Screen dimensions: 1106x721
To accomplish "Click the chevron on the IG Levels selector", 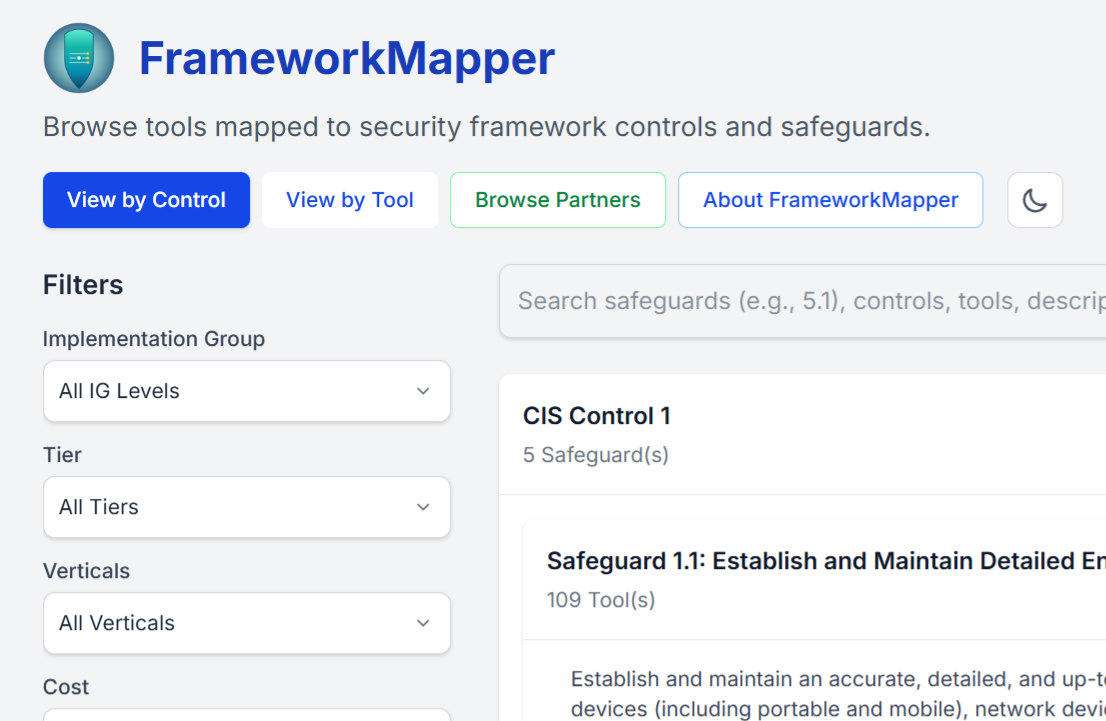I will pos(423,391).
